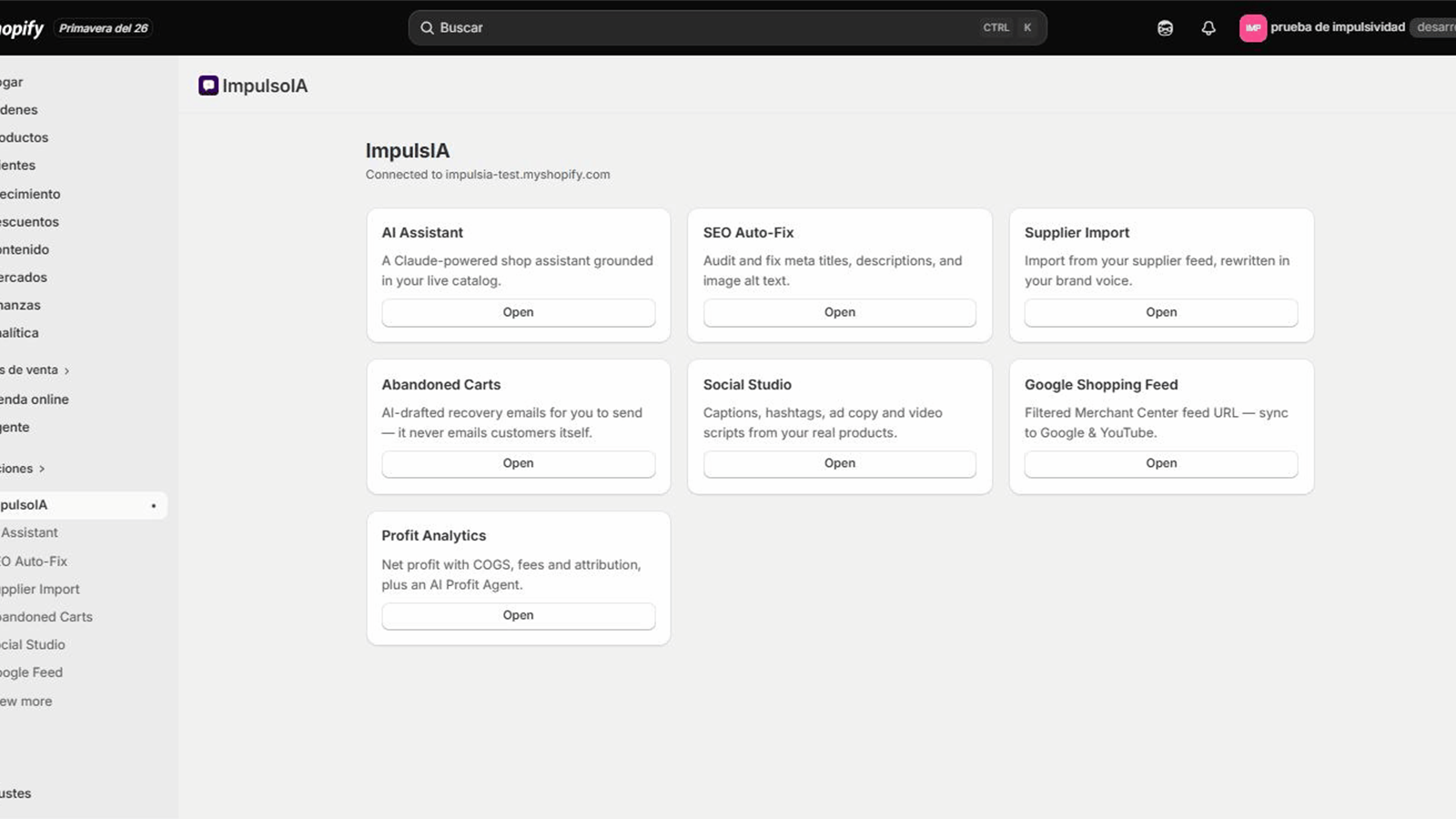1456x819 pixels.
Task: Open Finanzas in the sidebar
Action: [x=20, y=305]
